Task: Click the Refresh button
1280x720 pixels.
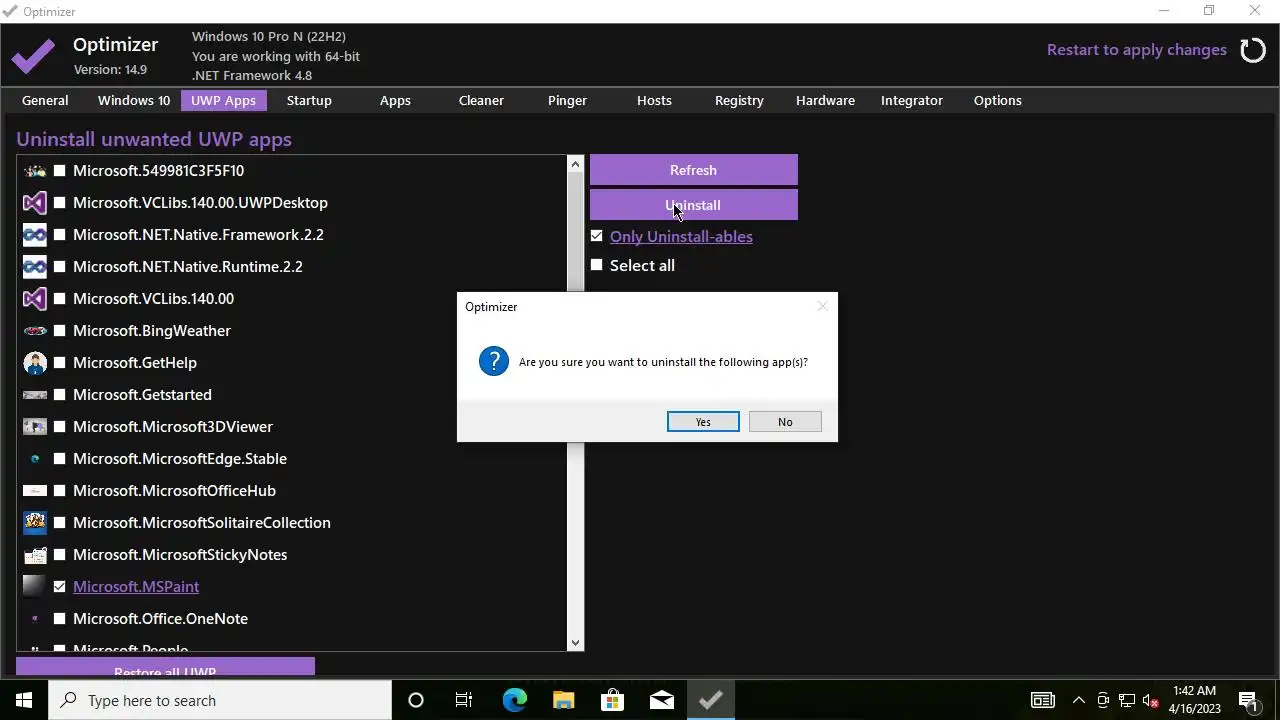Action: (694, 170)
